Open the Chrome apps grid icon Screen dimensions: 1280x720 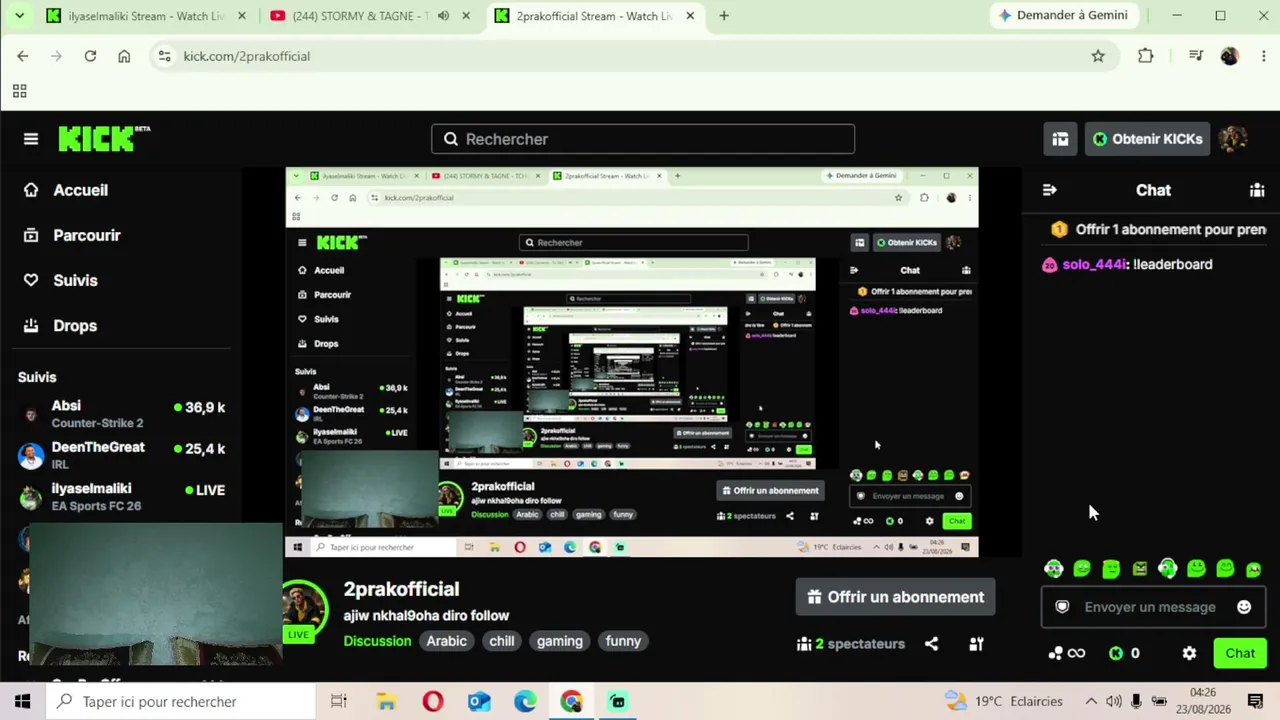click(19, 92)
